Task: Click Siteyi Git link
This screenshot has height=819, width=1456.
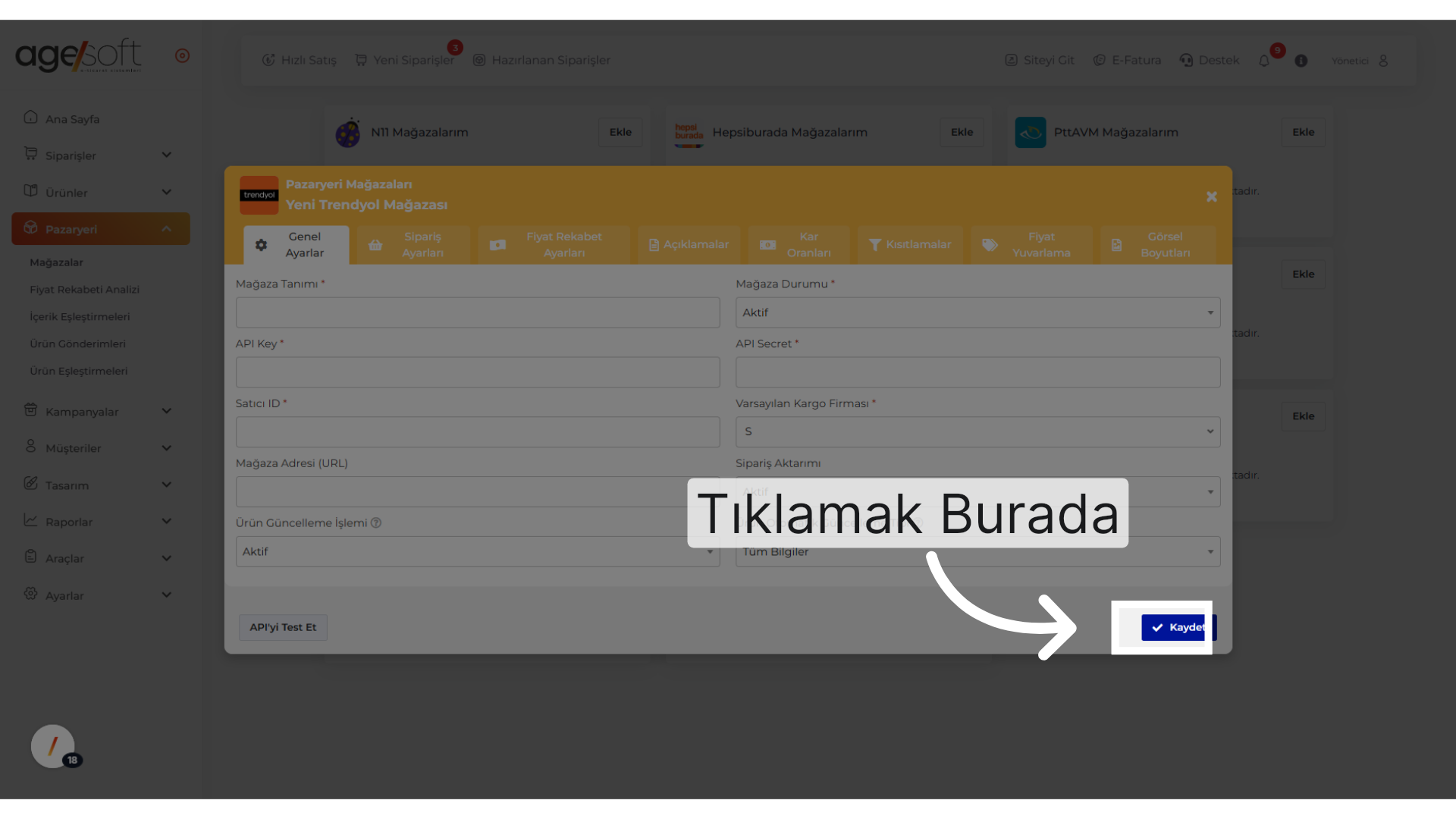Action: coord(1039,60)
